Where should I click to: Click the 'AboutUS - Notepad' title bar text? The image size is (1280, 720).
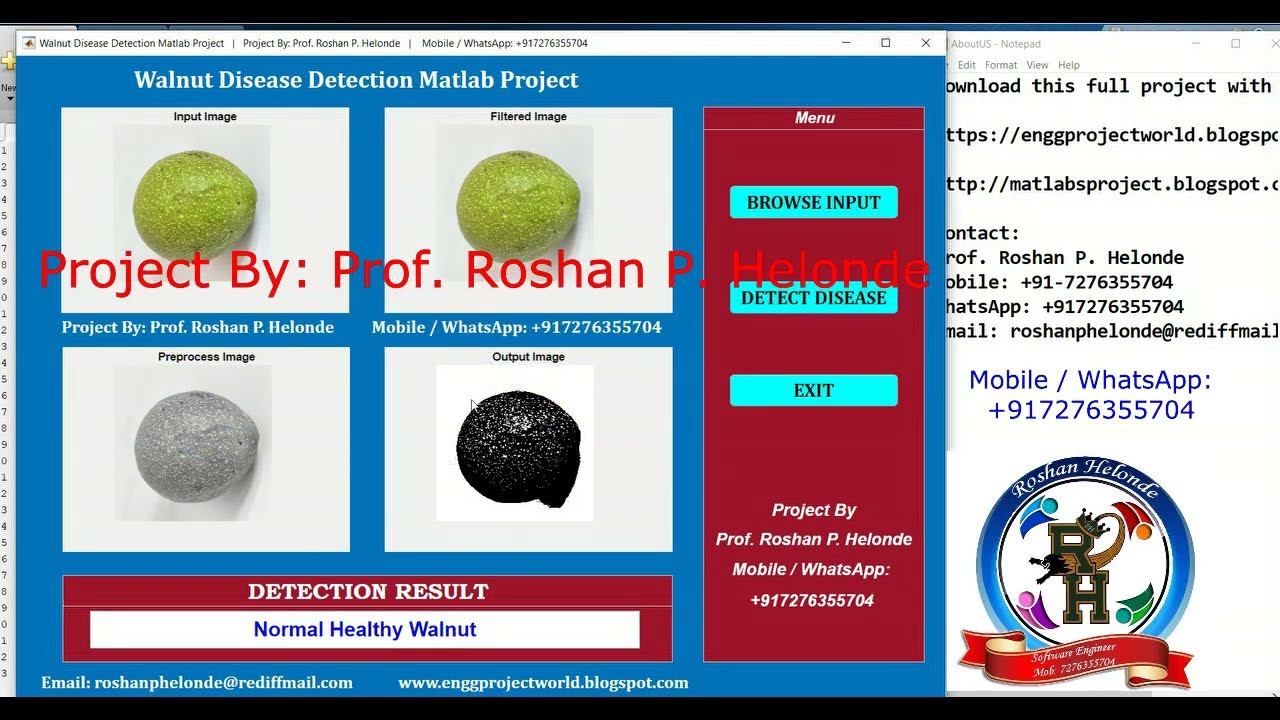[995, 44]
